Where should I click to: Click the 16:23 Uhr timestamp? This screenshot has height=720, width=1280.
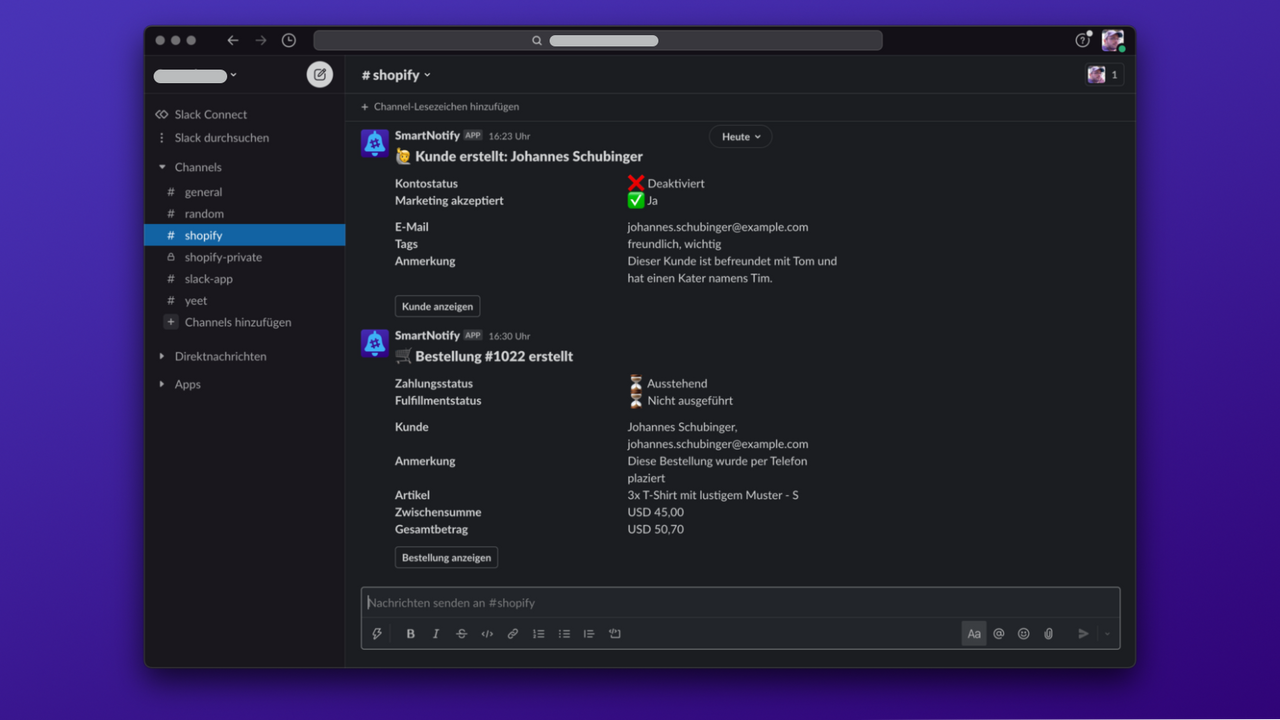509,136
